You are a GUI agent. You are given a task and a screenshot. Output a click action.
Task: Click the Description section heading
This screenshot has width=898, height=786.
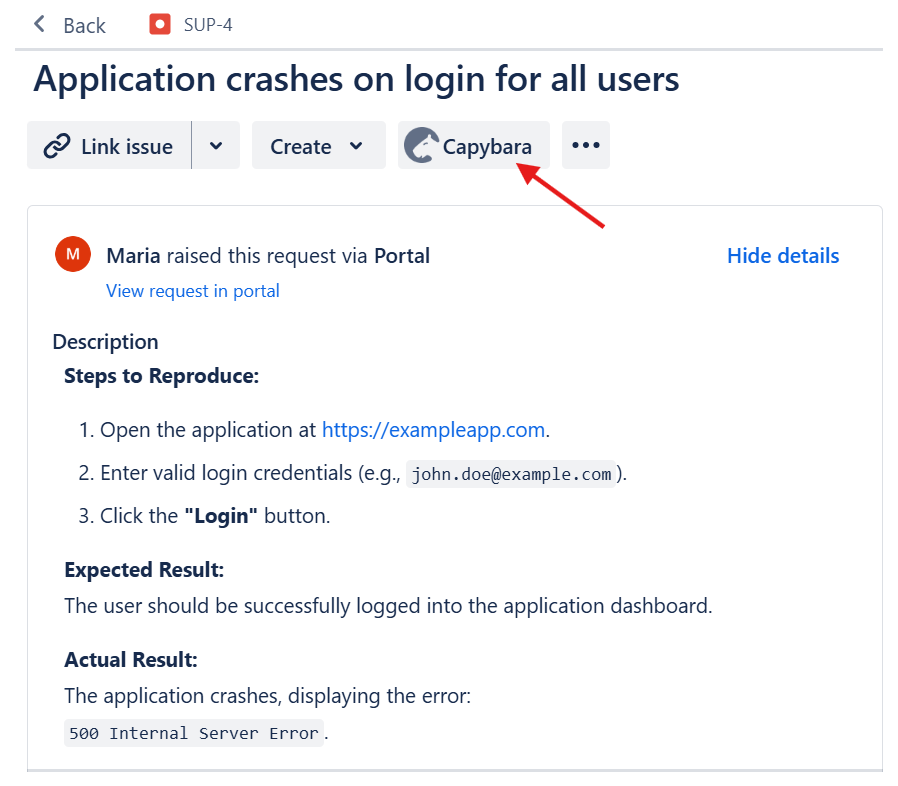pyautogui.click(x=105, y=342)
